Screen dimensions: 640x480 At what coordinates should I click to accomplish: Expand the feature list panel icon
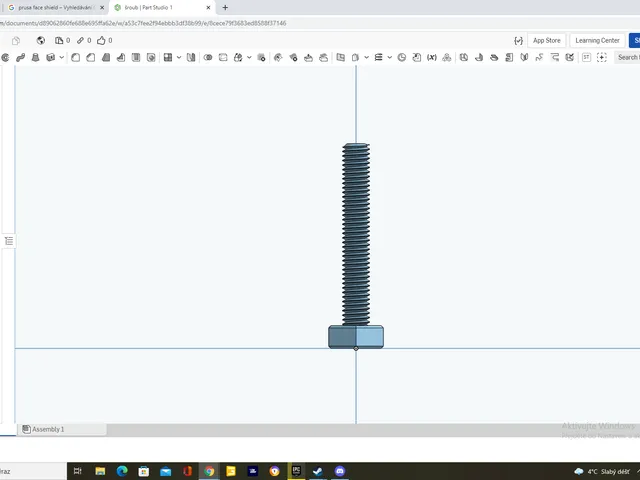pos(9,241)
